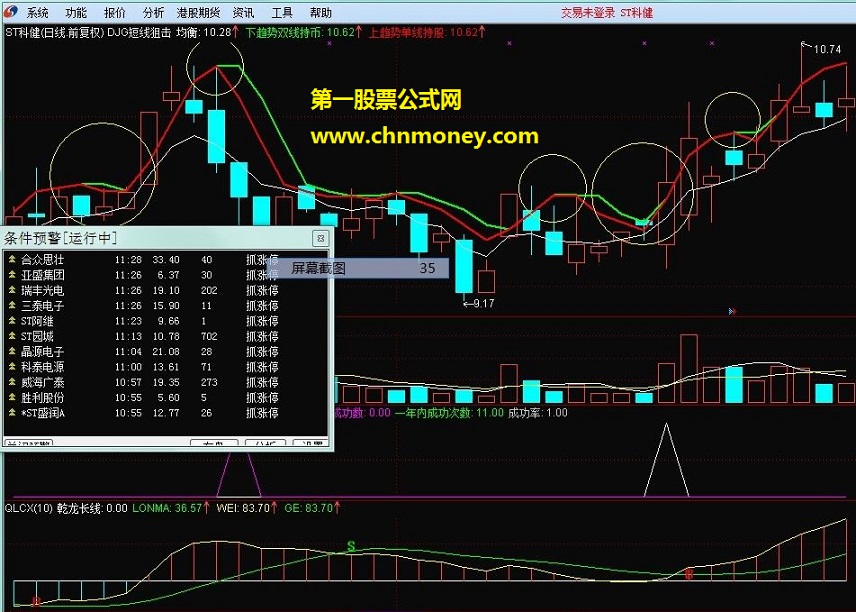Open the 分析 menu
The image size is (856, 612).
(153, 13)
